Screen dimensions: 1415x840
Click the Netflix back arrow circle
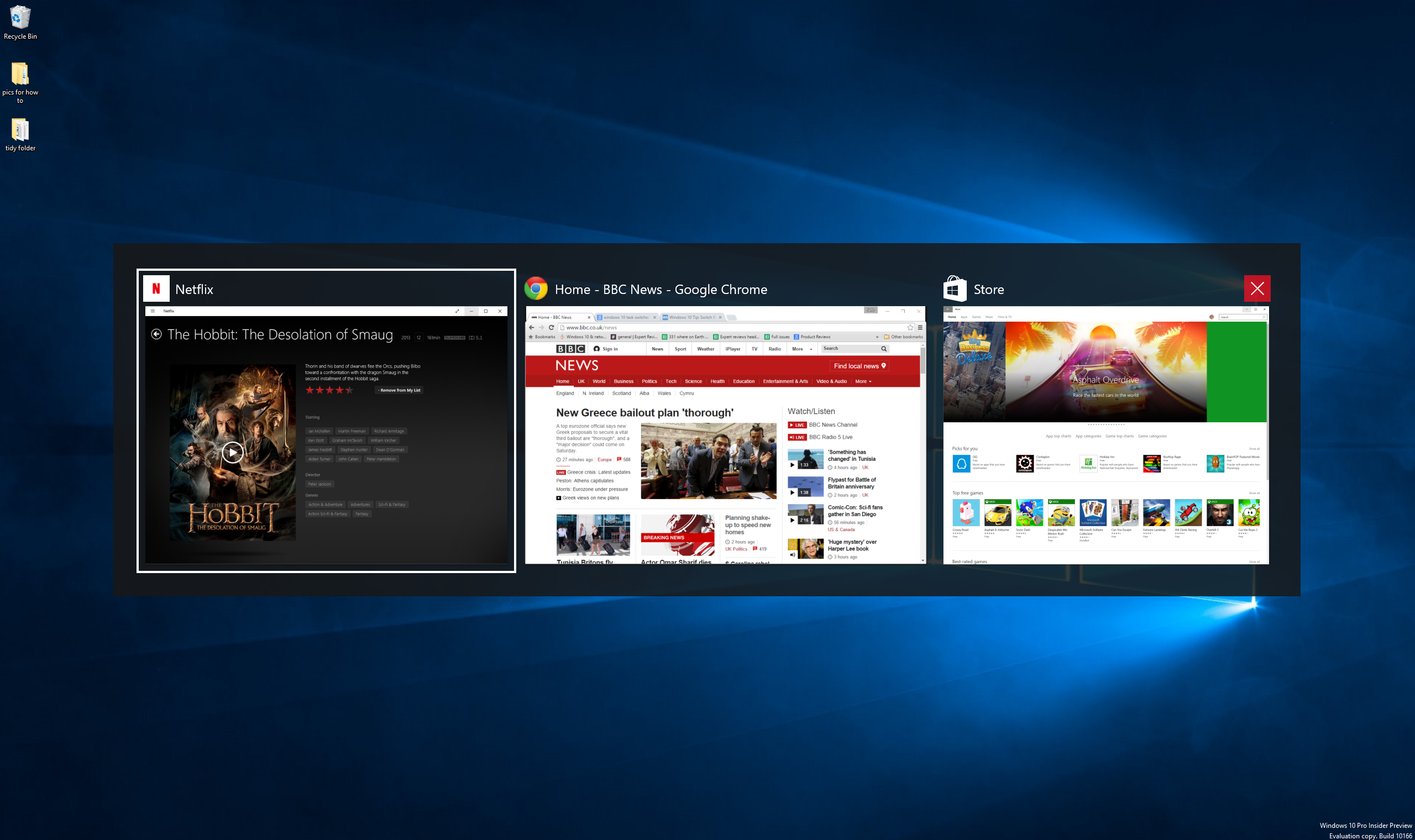156,334
